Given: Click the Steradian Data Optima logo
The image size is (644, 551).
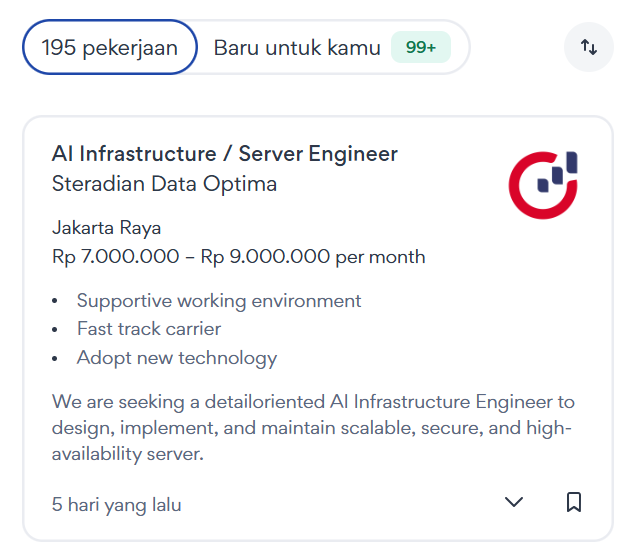Looking at the screenshot, I should coord(543,184).
